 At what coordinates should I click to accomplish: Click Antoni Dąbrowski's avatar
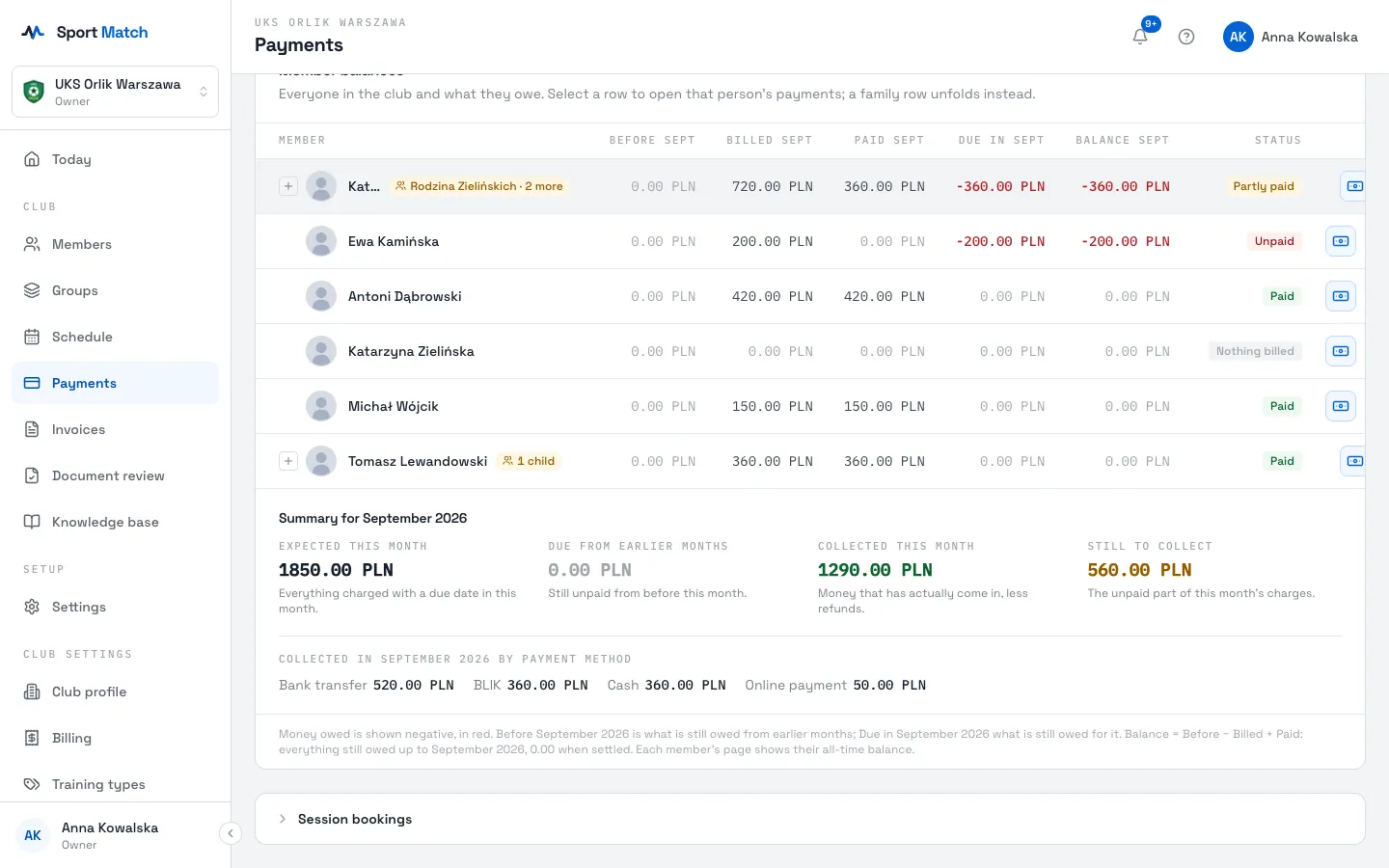[321, 296]
